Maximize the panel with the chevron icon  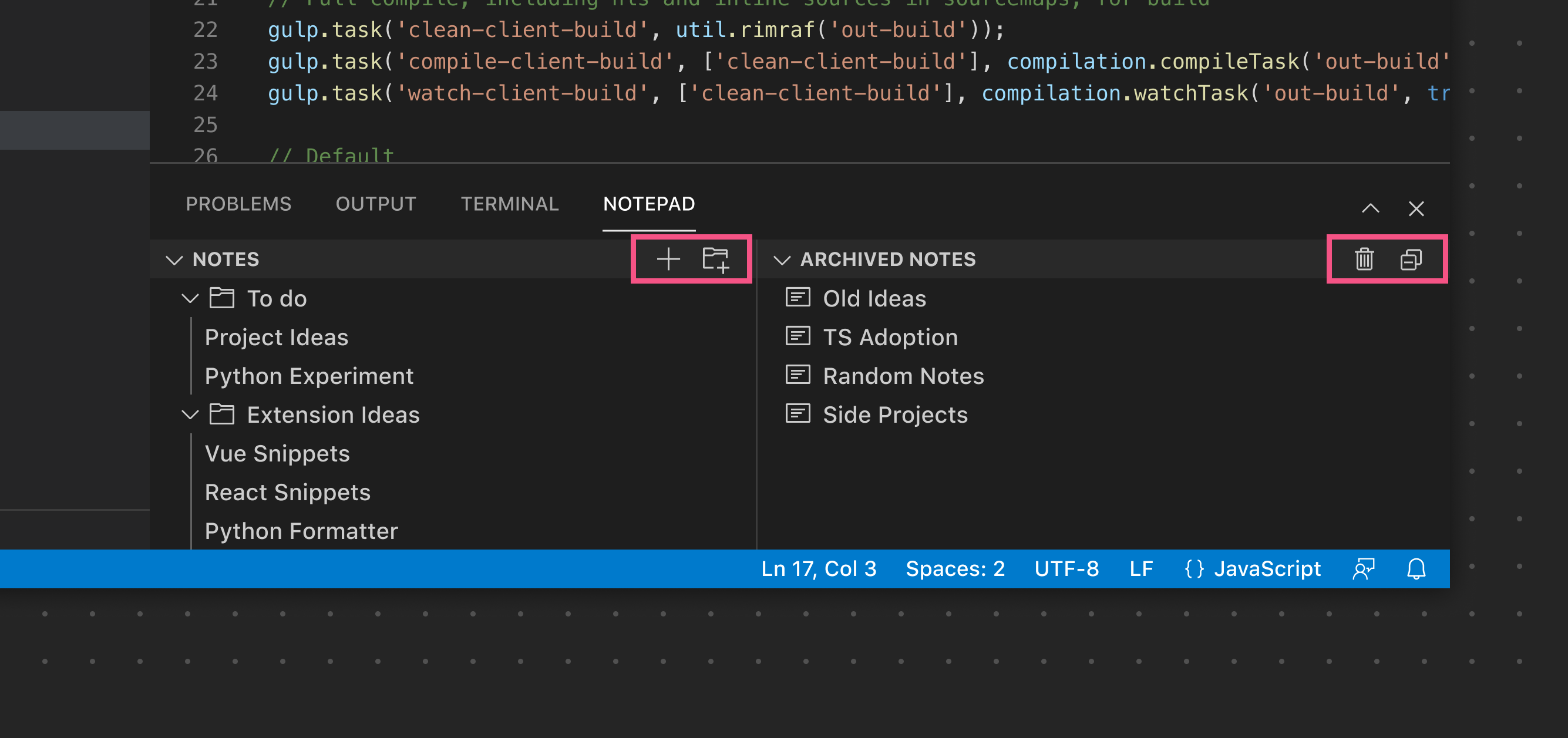(x=1371, y=208)
